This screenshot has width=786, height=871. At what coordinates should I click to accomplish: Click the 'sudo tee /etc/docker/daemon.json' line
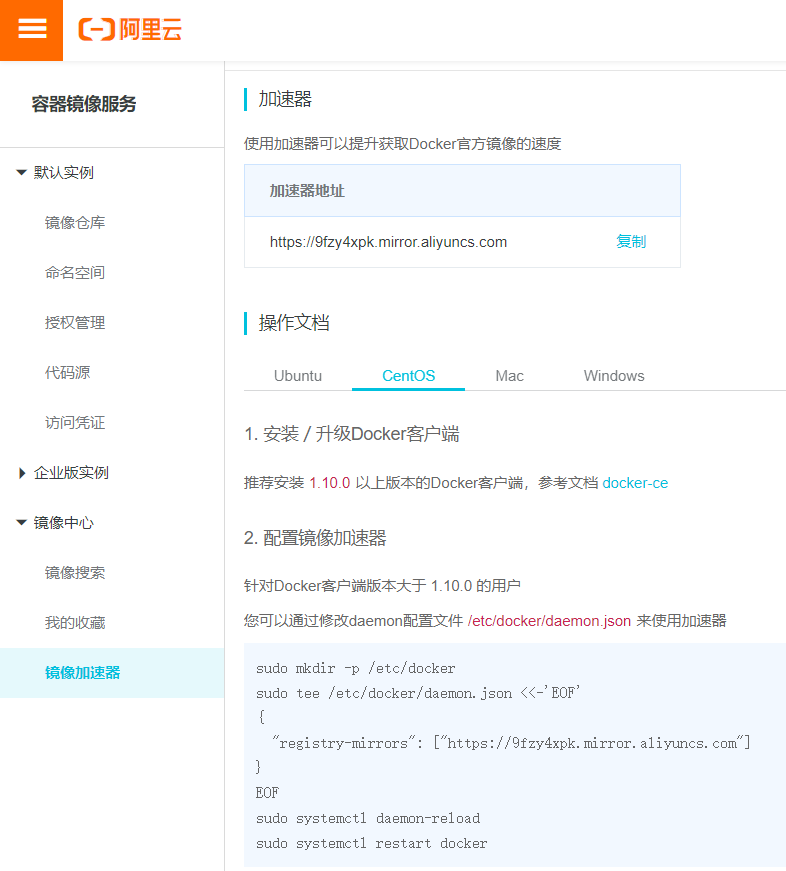pyautogui.click(x=418, y=693)
